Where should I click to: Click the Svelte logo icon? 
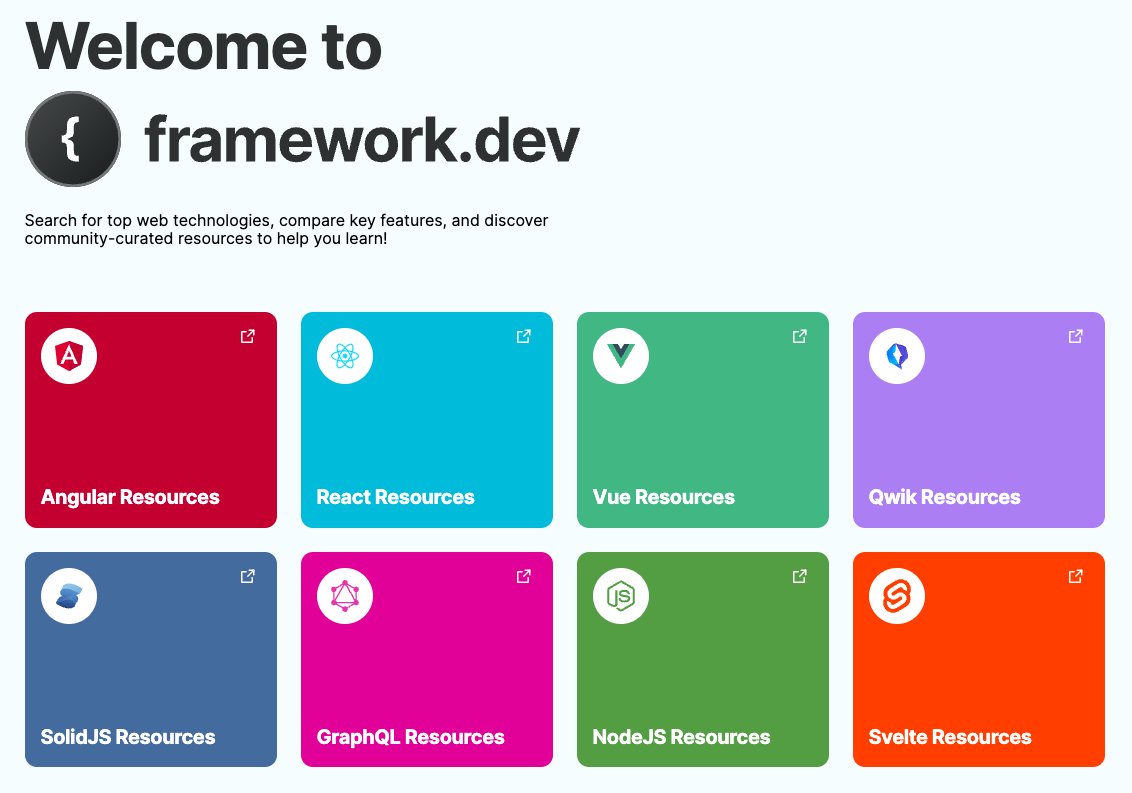pyautogui.click(x=897, y=596)
